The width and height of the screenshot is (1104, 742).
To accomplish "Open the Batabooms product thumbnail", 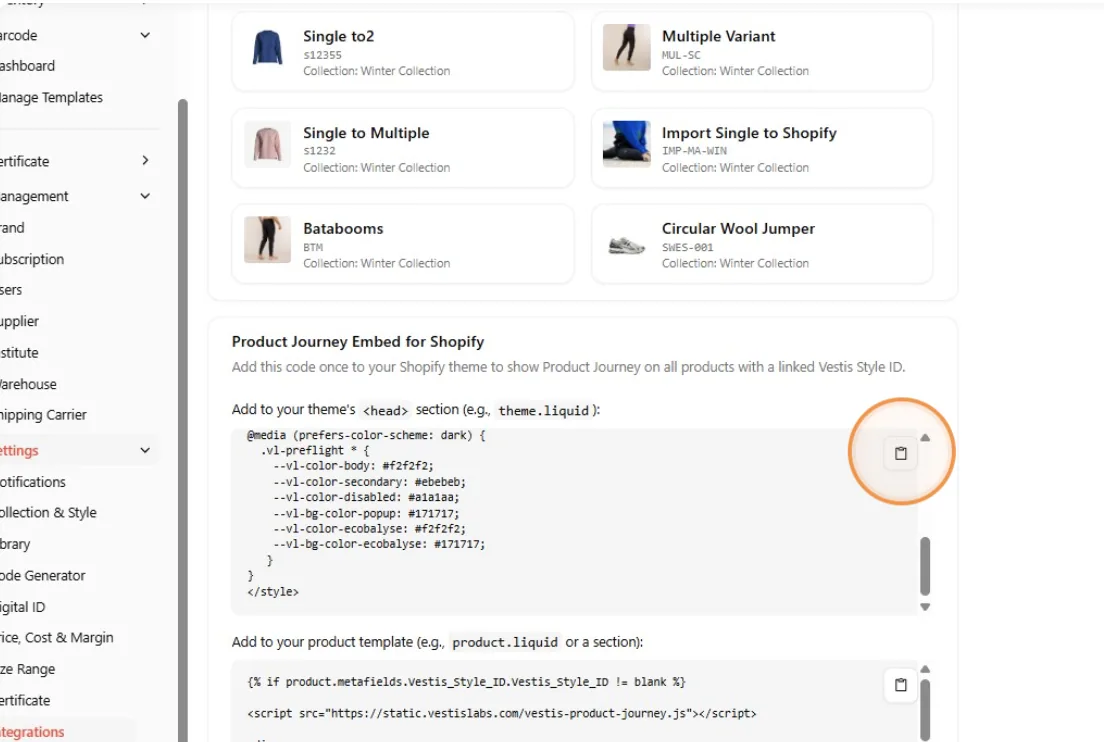I will (x=268, y=239).
